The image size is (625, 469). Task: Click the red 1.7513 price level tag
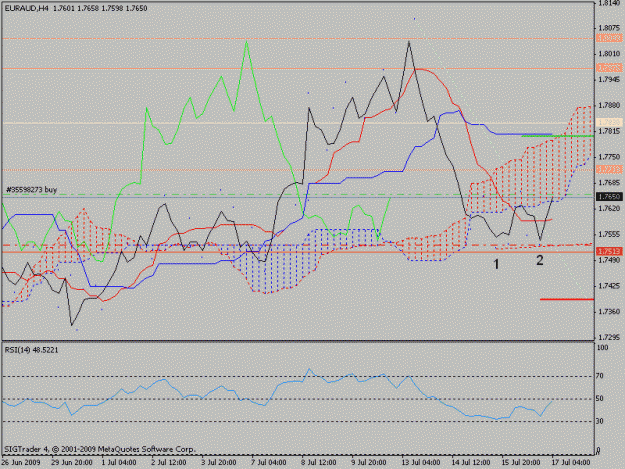pyautogui.click(x=609, y=251)
